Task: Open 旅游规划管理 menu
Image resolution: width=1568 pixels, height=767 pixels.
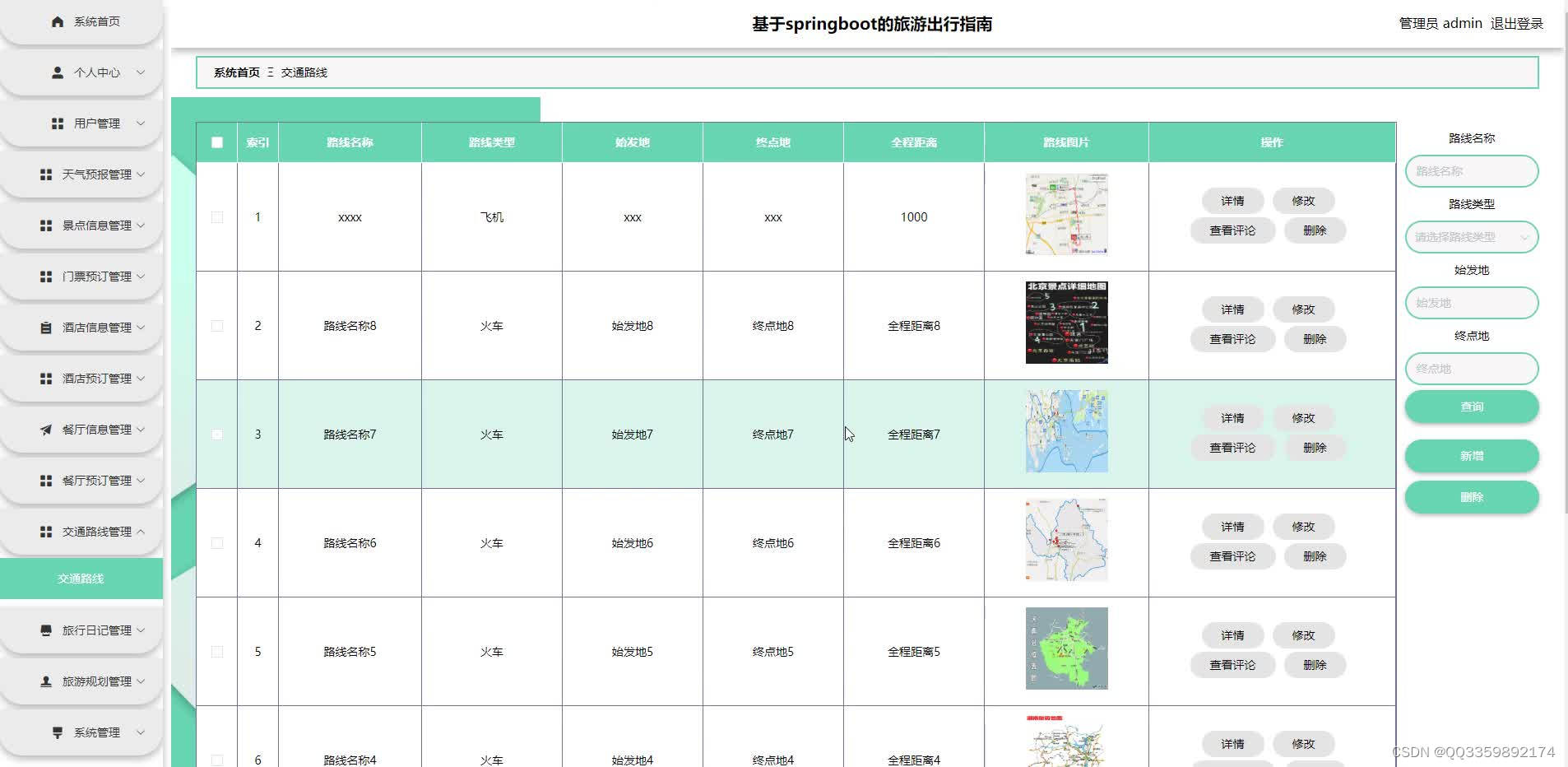Action: (x=81, y=681)
